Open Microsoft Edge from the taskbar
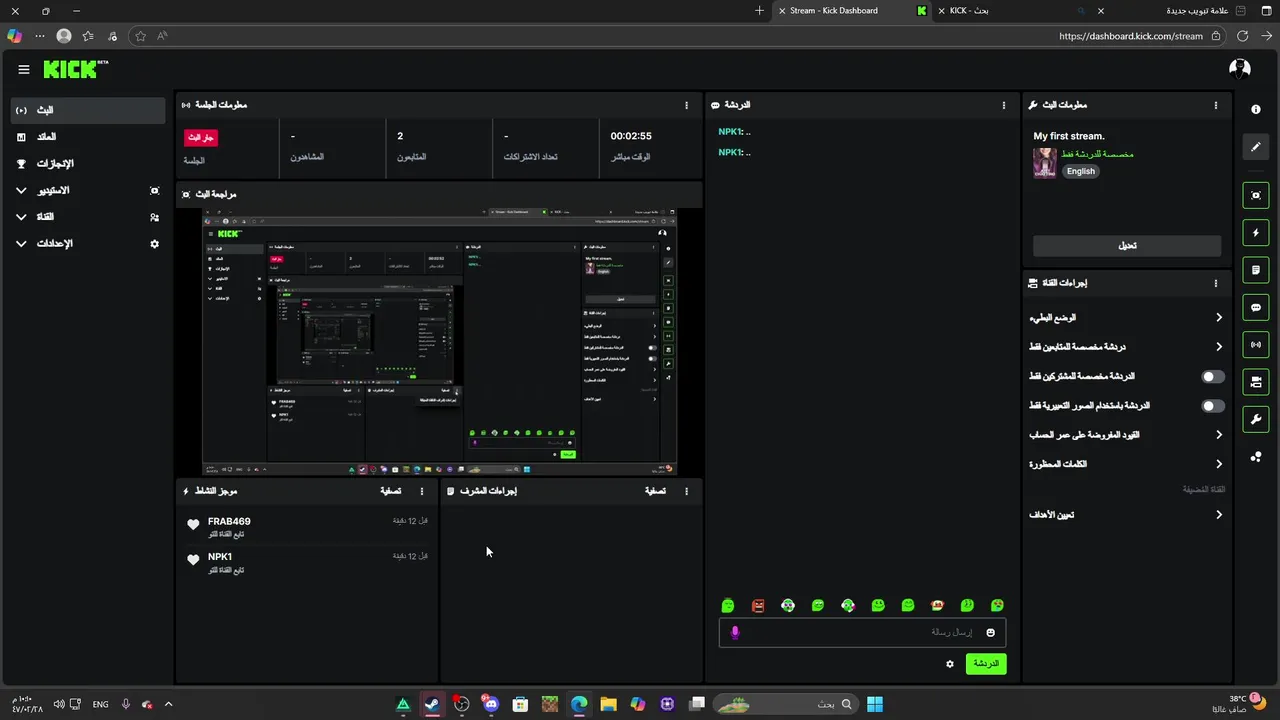The image size is (1280, 720). tap(579, 704)
